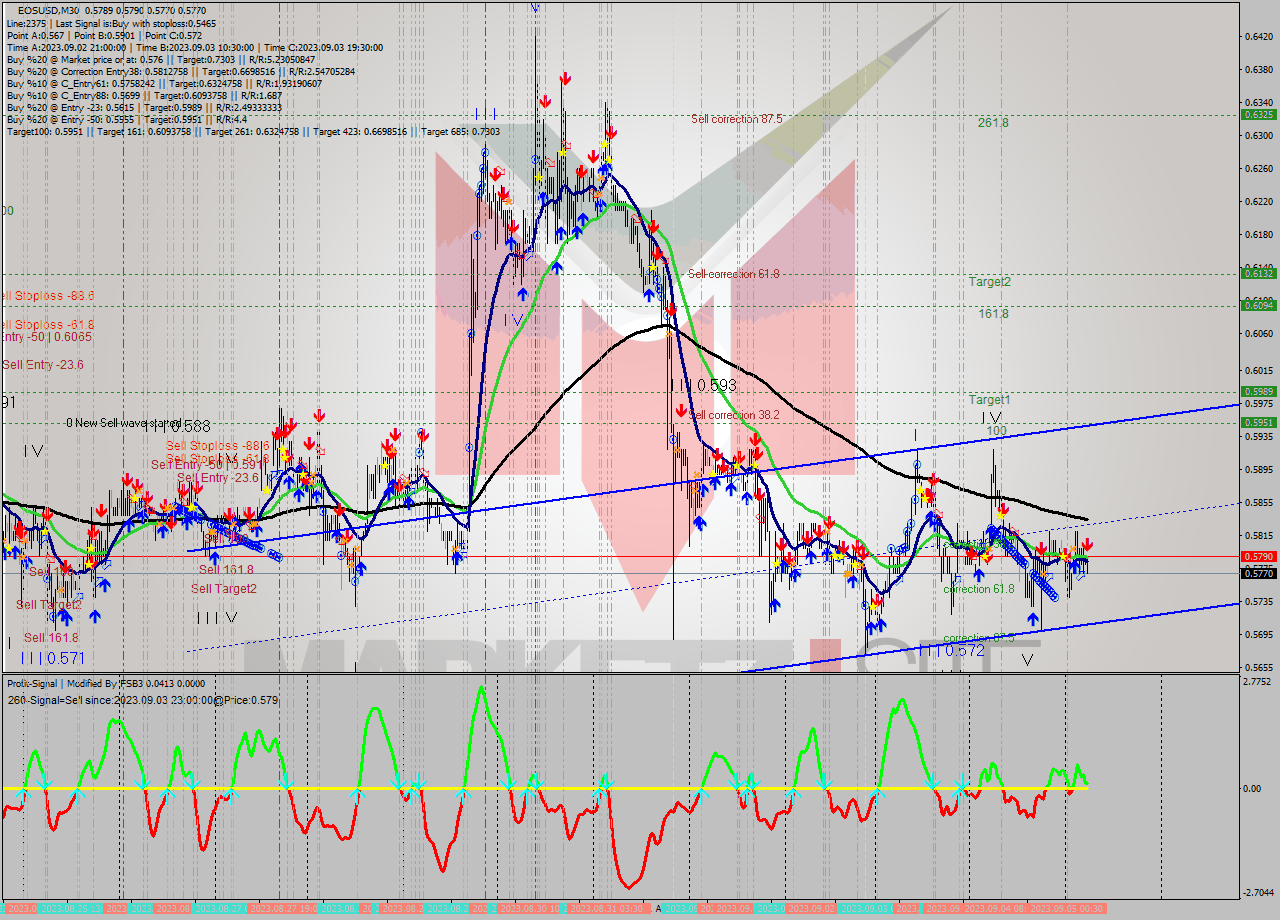Viewport: 1280px width, 920px height.
Task: Select the green 'correction 61.8' label
Action: coord(978,589)
